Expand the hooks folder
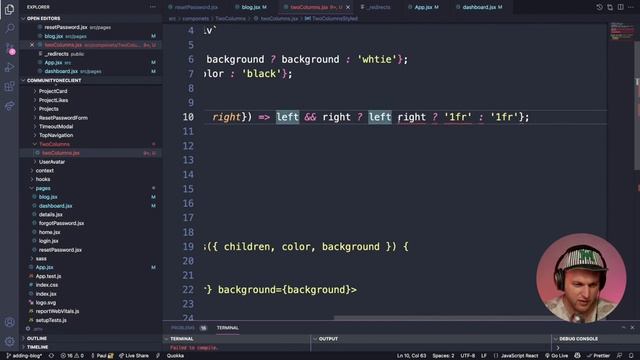 tap(42, 179)
